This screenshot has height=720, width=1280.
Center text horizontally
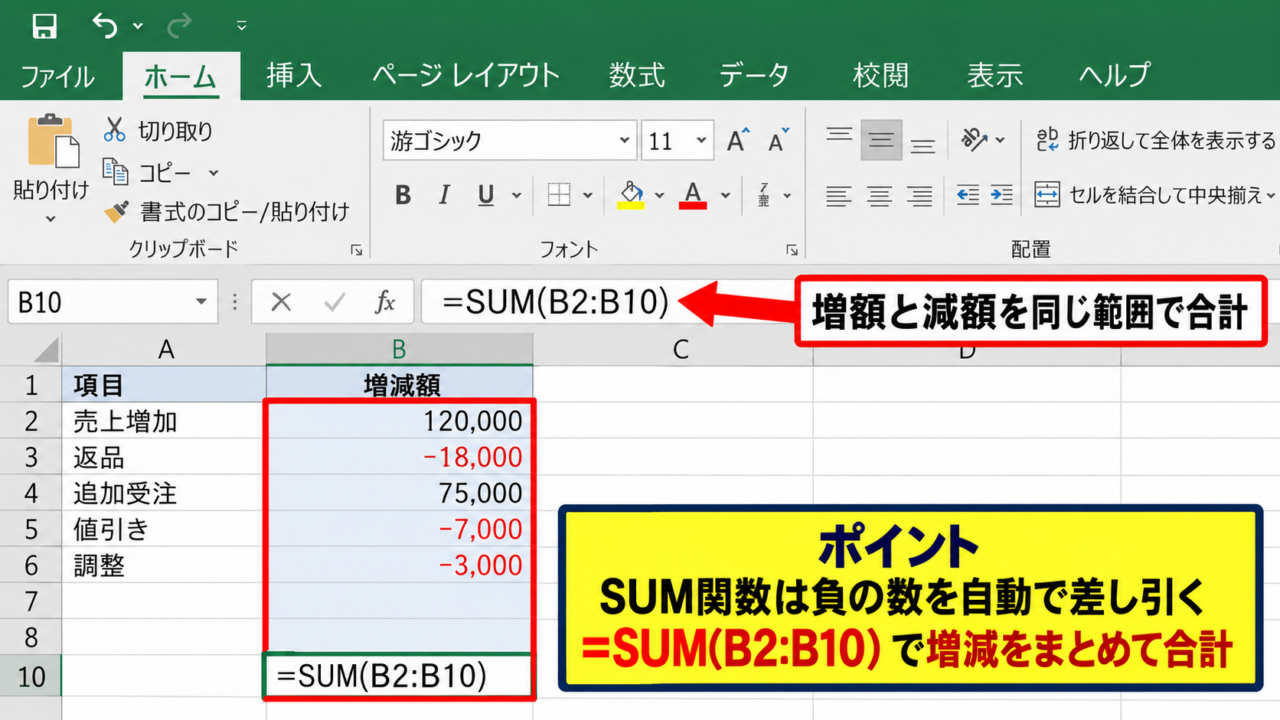pos(879,195)
